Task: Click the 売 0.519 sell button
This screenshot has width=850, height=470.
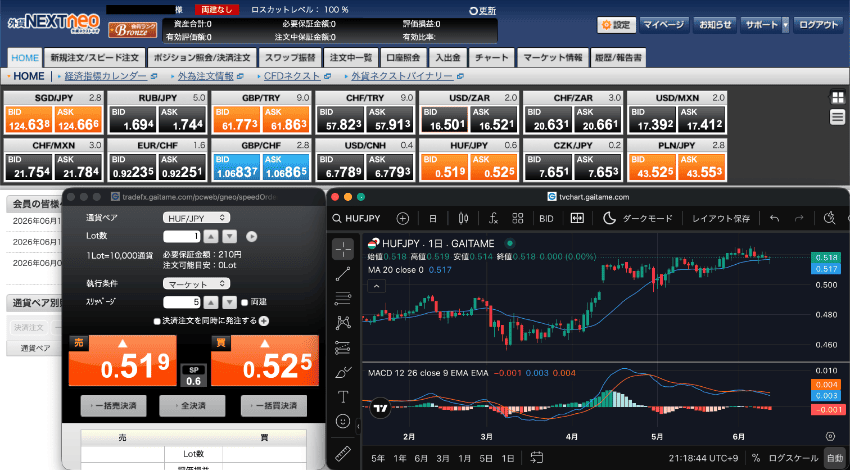Action: point(123,360)
